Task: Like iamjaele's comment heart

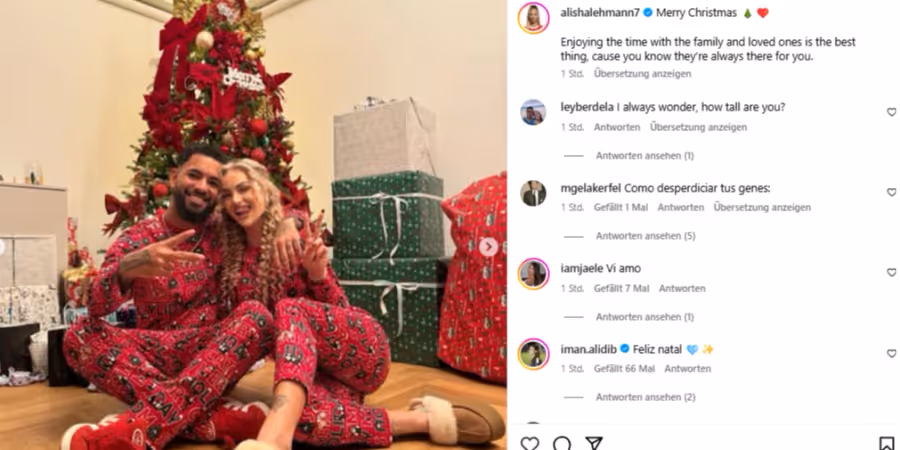Action: pos(891,273)
